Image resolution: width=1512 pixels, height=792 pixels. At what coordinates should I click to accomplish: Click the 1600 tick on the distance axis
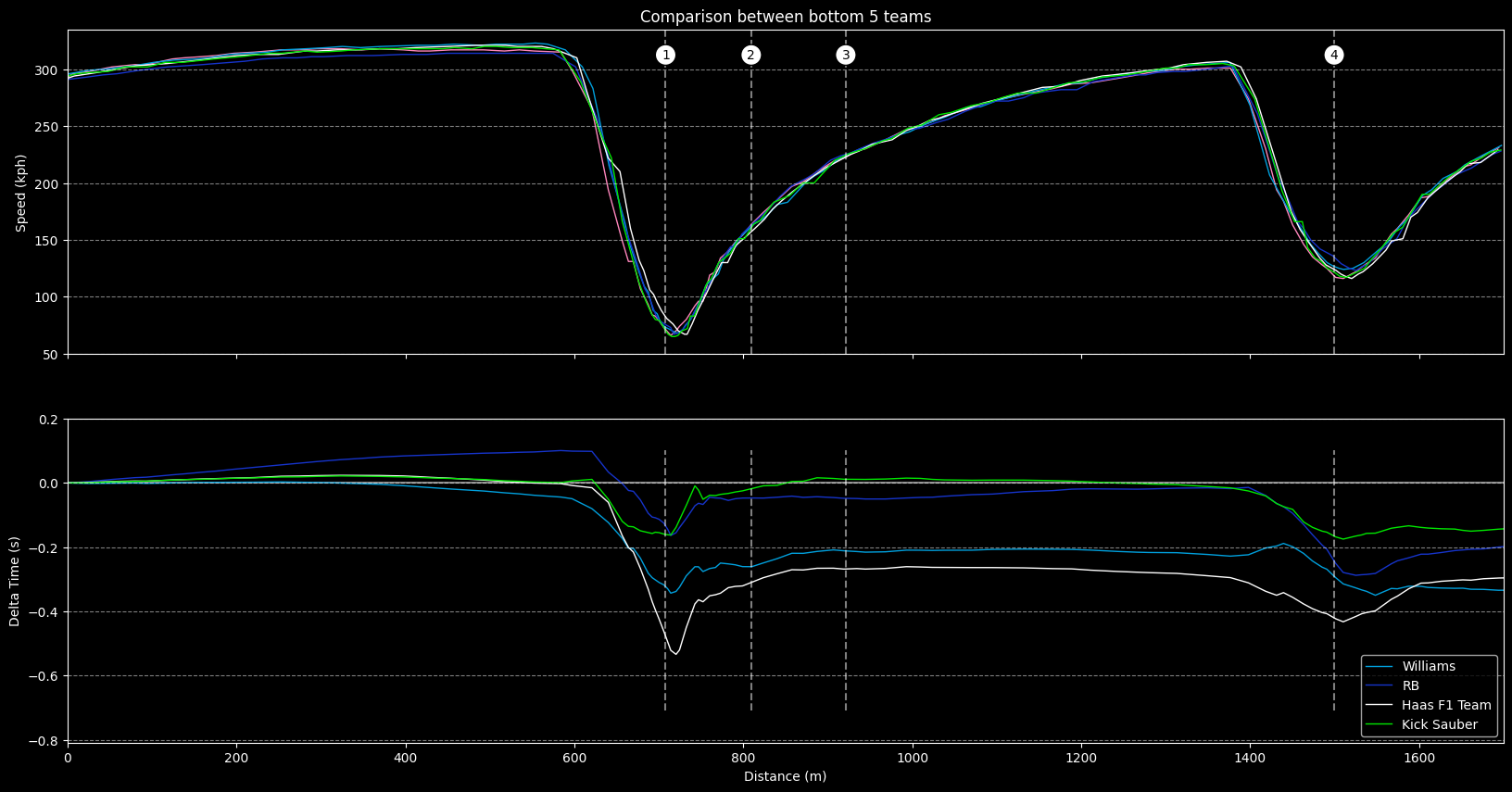coord(1419,758)
